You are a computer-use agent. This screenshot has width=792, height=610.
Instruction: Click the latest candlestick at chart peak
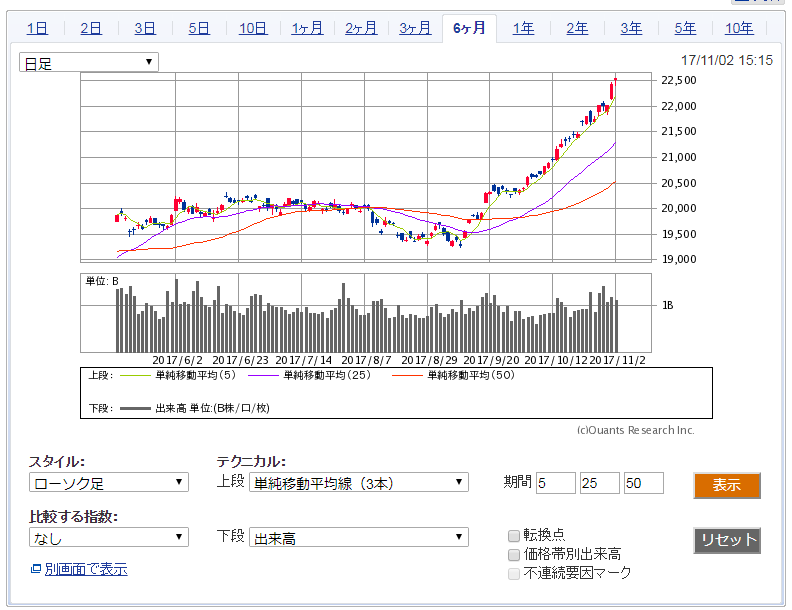[614, 89]
